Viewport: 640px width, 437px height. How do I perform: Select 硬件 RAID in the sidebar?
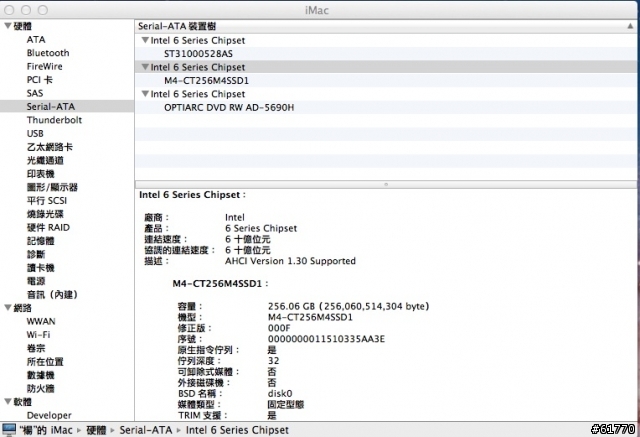(x=48, y=227)
